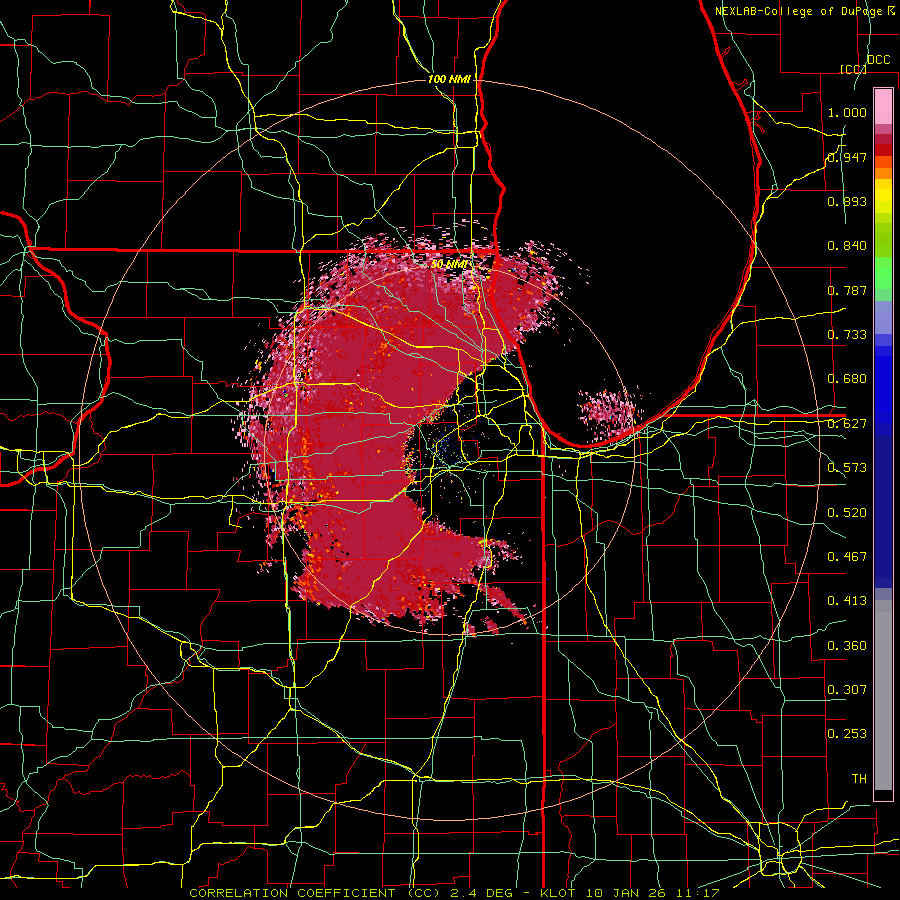
Task: Click the 100 NMI range ring label
Action: pyautogui.click(x=449, y=79)
